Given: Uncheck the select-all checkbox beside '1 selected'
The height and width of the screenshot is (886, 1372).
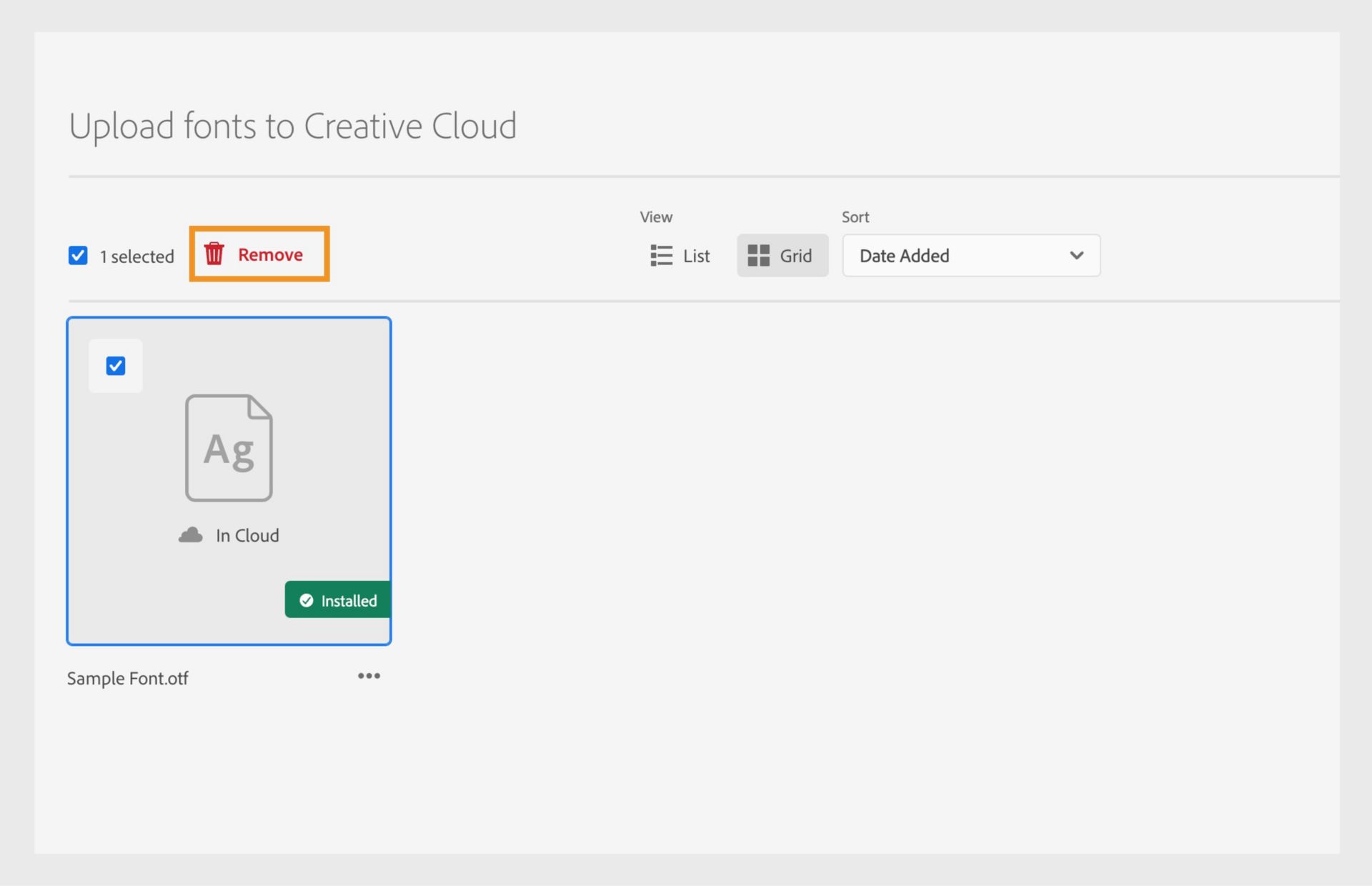Looking at the screenshot, I should click(x=78, y=256).
